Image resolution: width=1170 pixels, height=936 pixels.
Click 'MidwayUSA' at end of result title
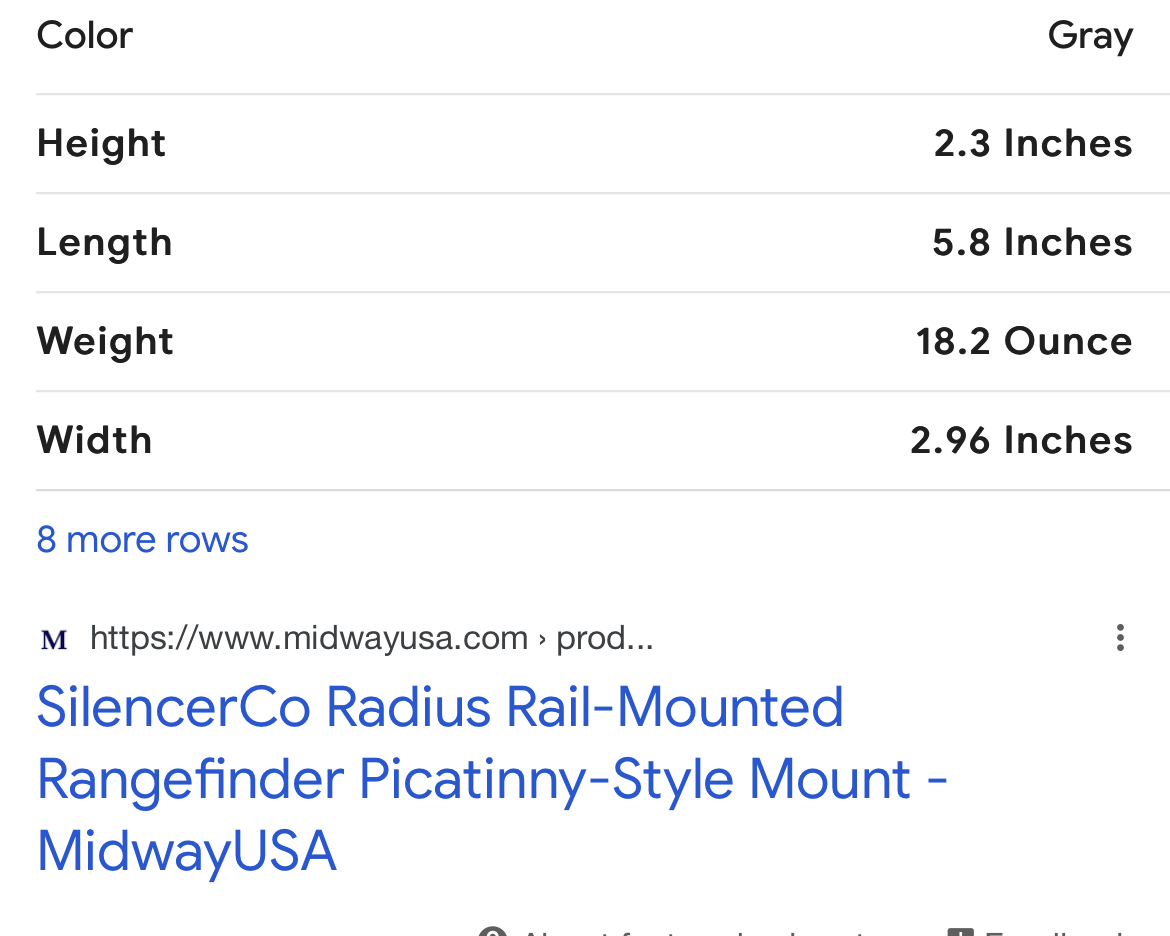(187, 851)
